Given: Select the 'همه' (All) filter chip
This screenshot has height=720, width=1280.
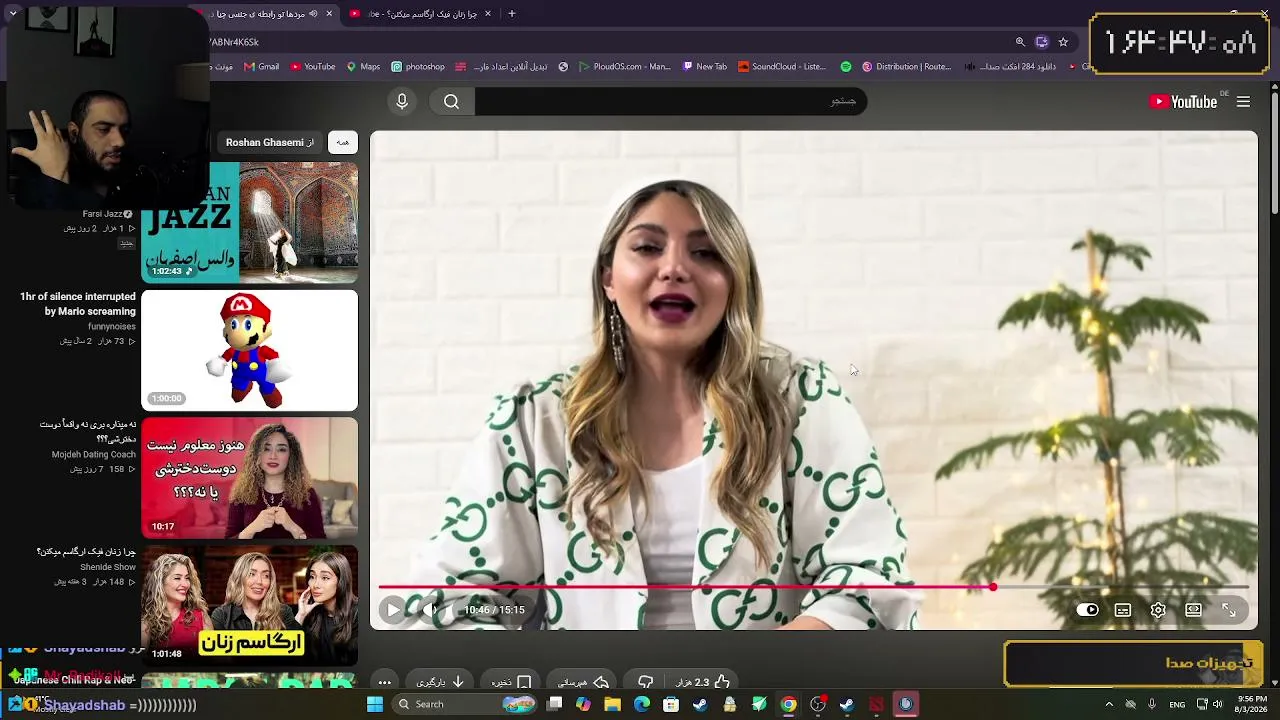Looking at the screenshot, I should (x=343, y=142).
